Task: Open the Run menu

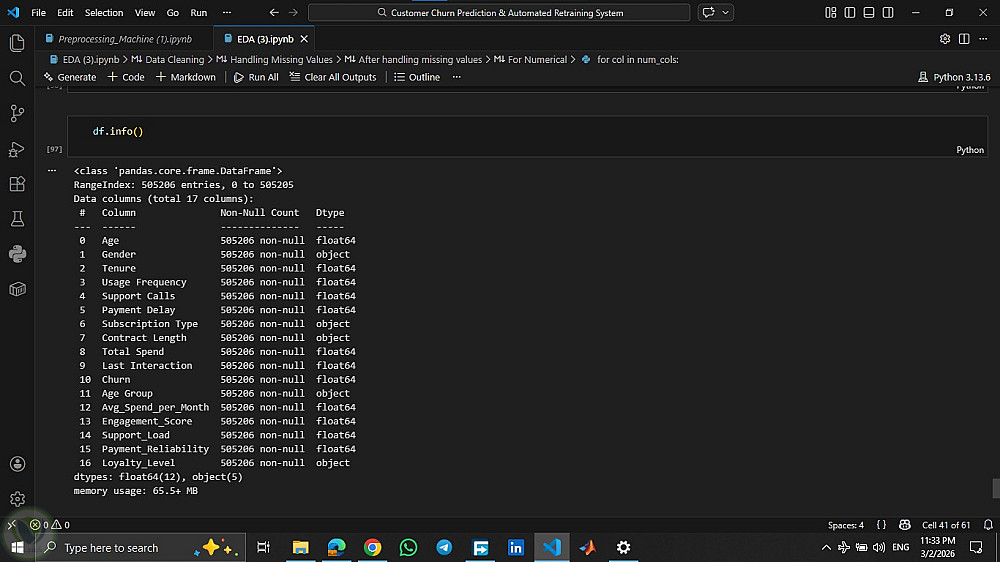Action: (x=198, y=13)
